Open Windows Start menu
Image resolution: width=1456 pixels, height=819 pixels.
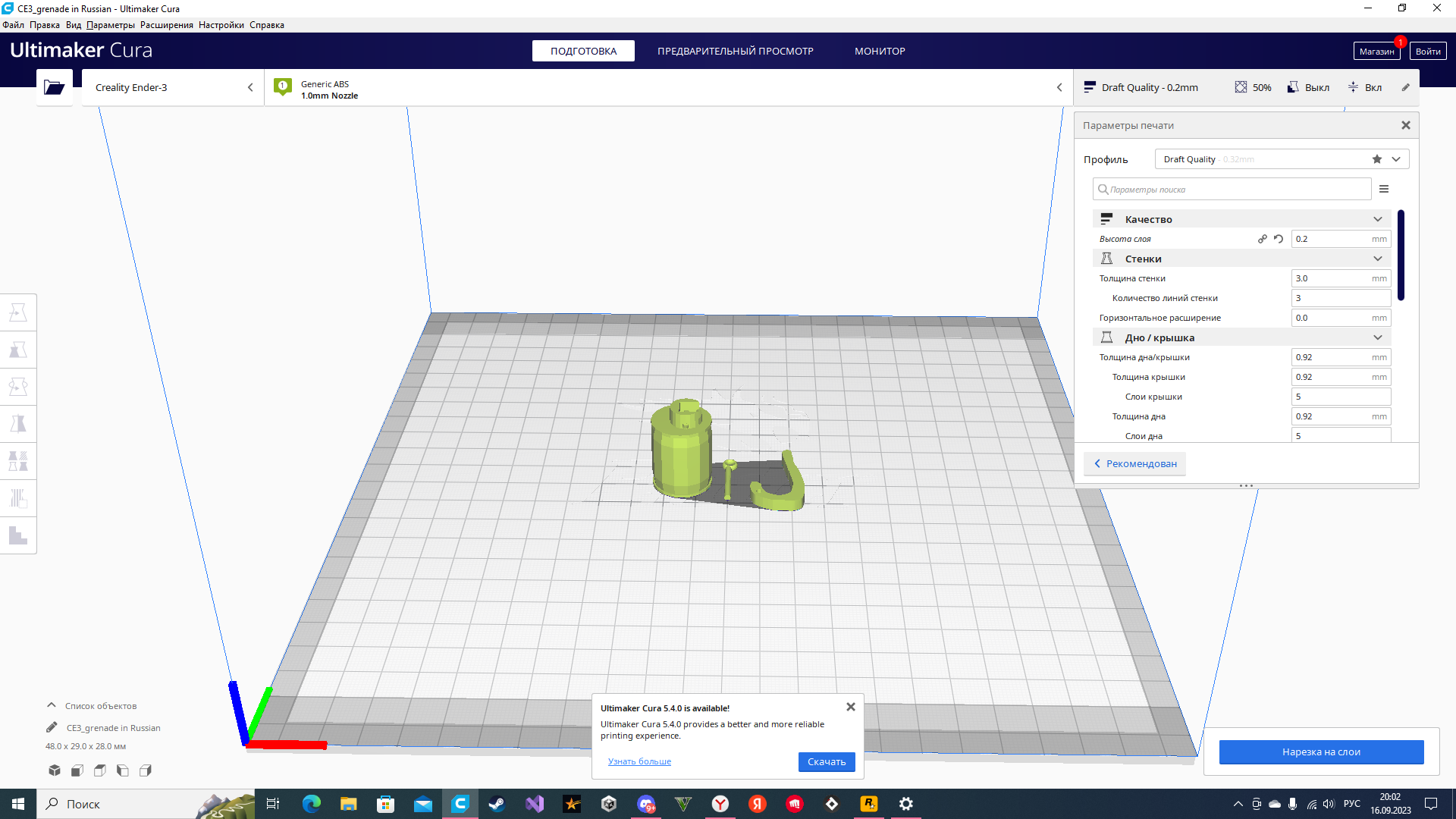[18, 804]
